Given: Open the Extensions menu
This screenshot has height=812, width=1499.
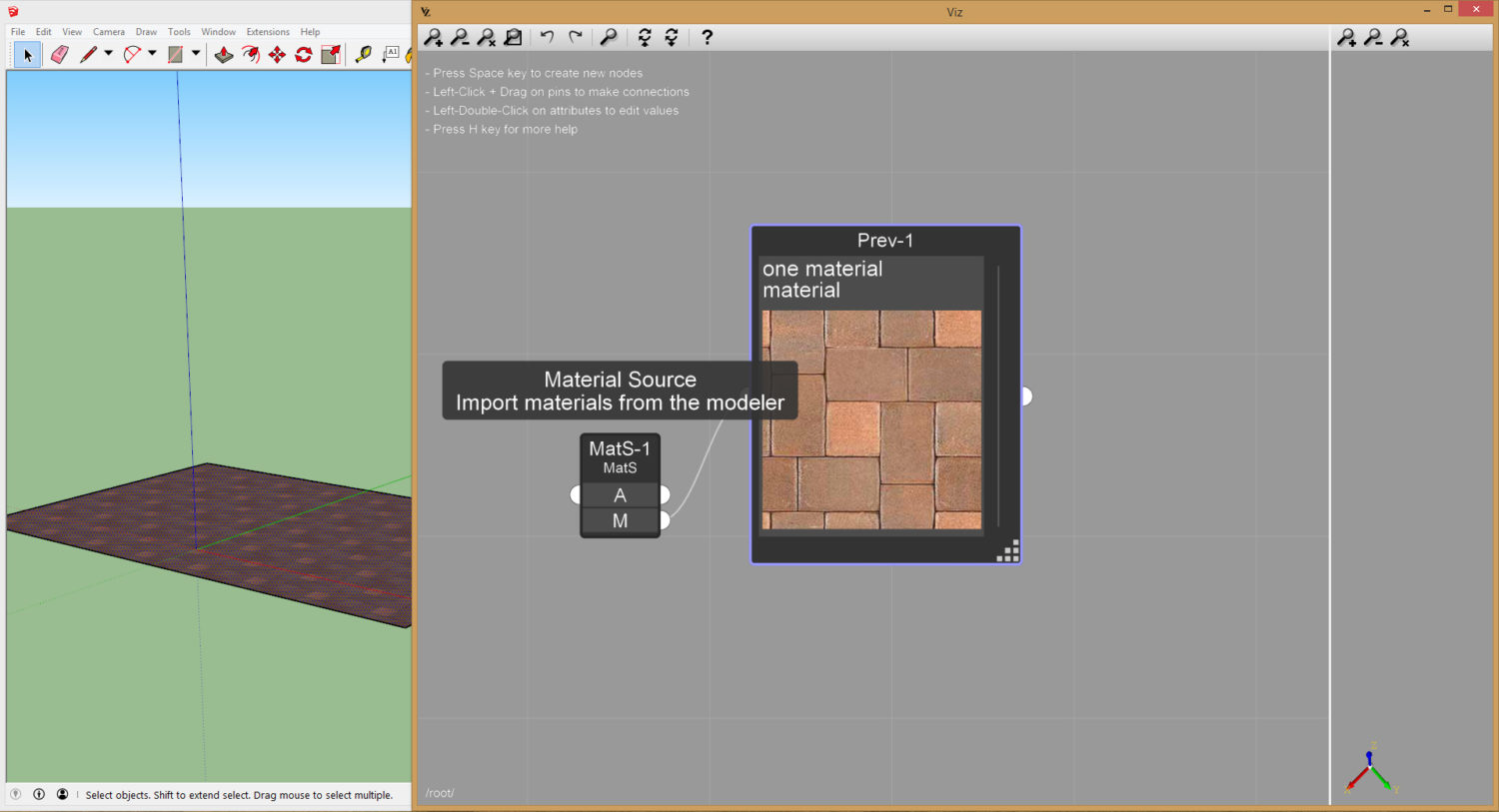Looking at the screenshot, I should [x=268, y=31].
